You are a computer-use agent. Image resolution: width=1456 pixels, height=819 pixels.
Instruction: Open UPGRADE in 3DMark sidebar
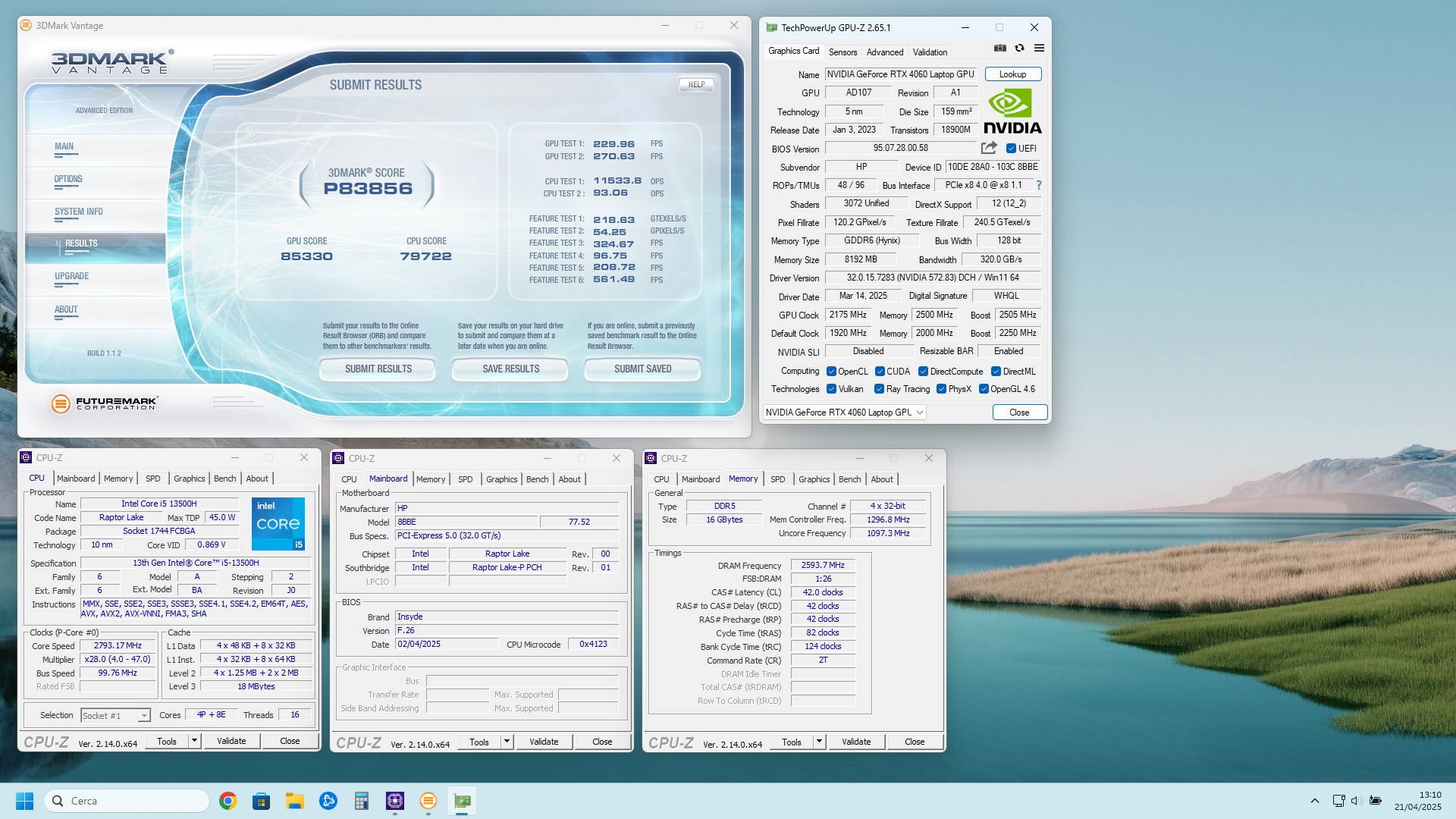coord(71,277)
